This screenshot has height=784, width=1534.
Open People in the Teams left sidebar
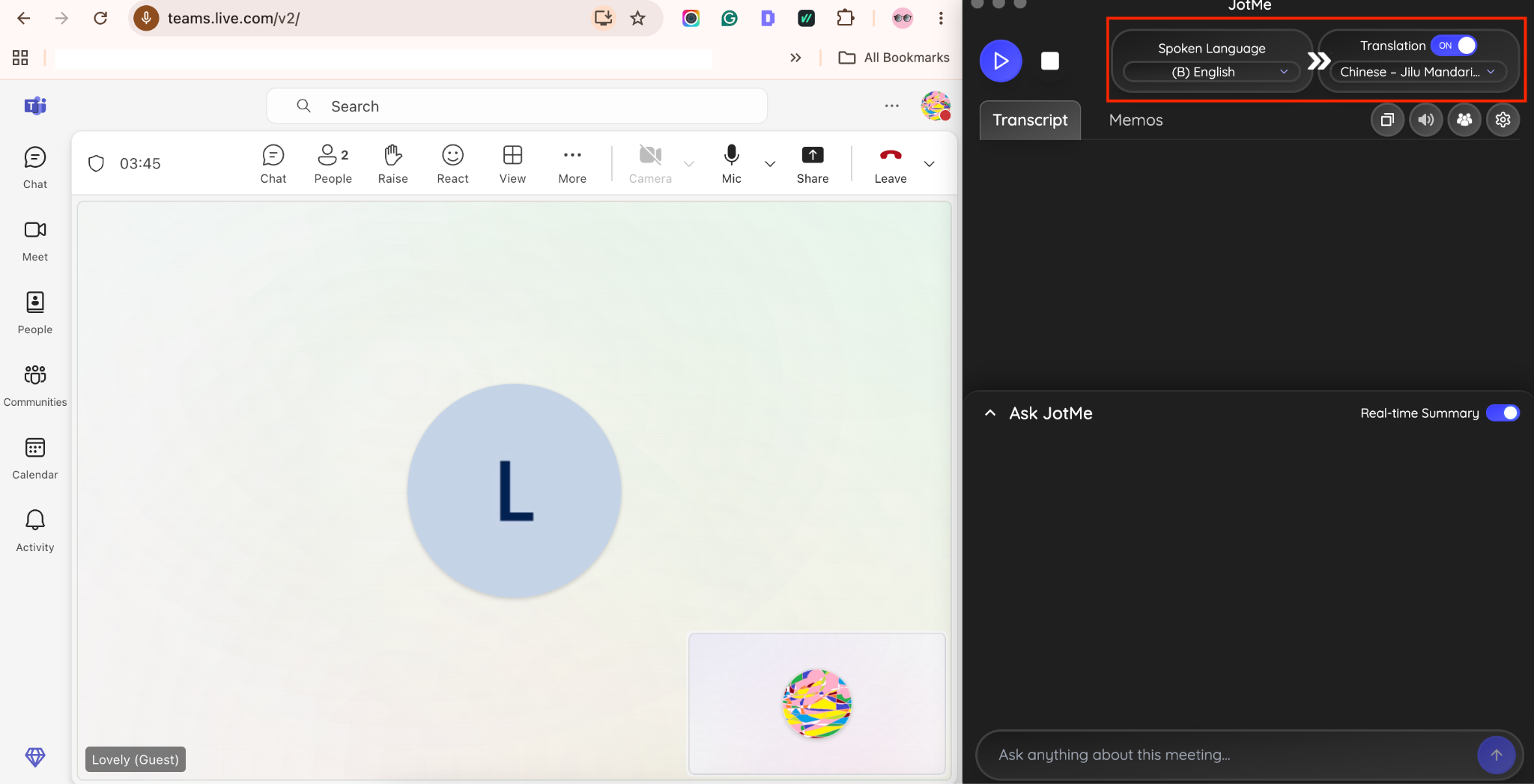(35, 313)
